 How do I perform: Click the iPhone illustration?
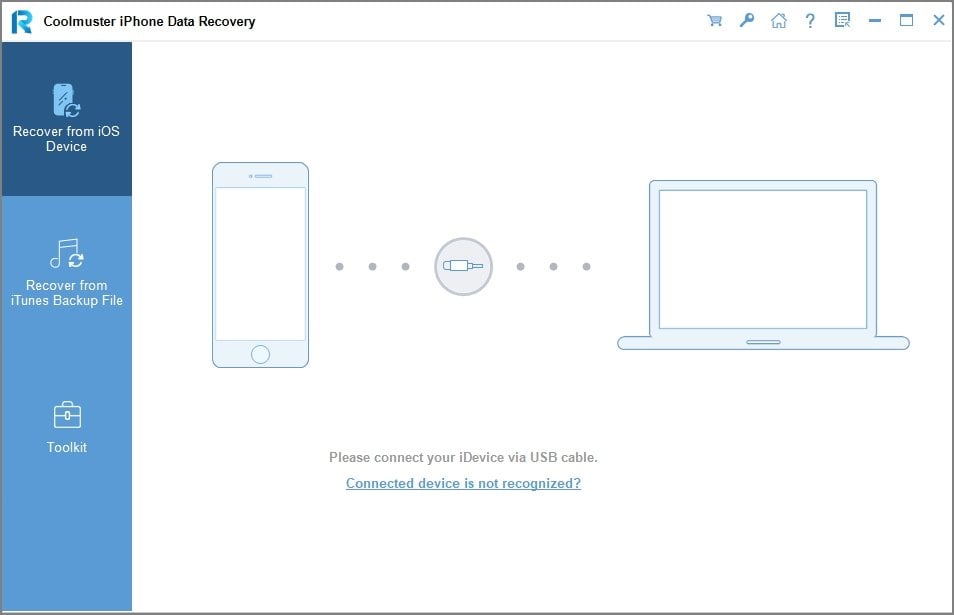tap(260, 263)
